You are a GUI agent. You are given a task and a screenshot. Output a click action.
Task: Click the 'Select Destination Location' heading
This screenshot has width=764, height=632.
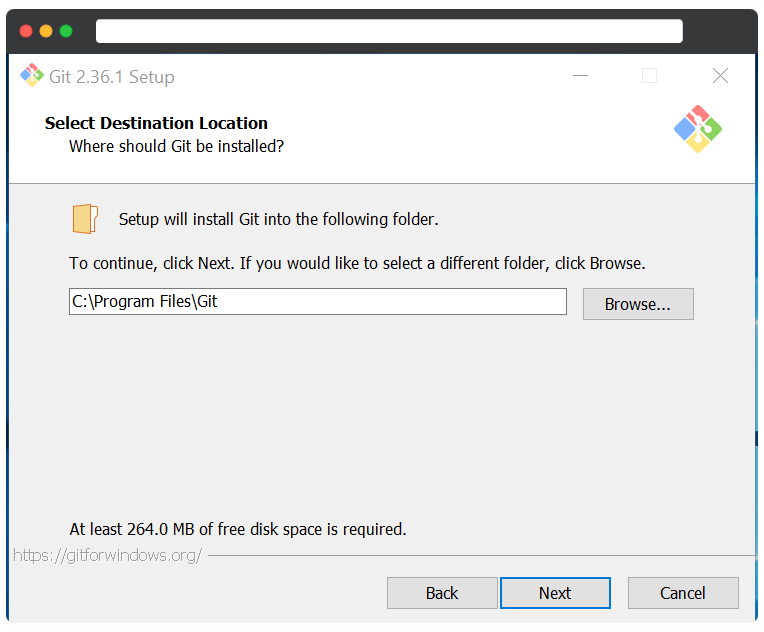pyautogui.click(x=156, y=123)
